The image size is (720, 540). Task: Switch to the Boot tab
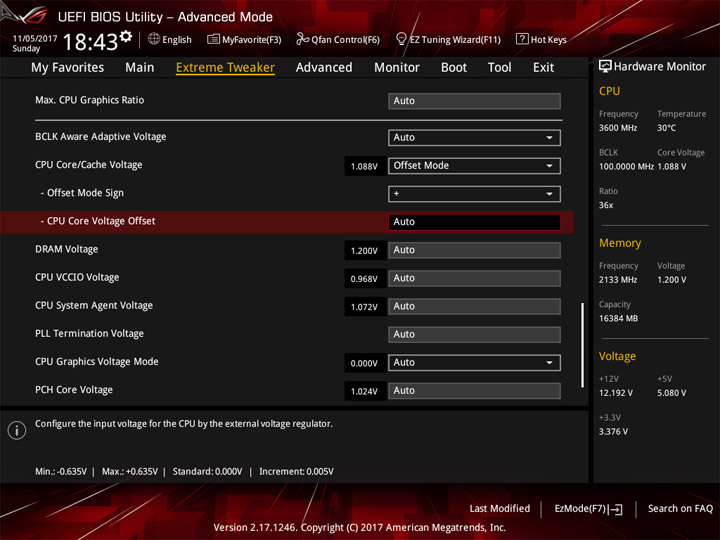tap(454, 68)
